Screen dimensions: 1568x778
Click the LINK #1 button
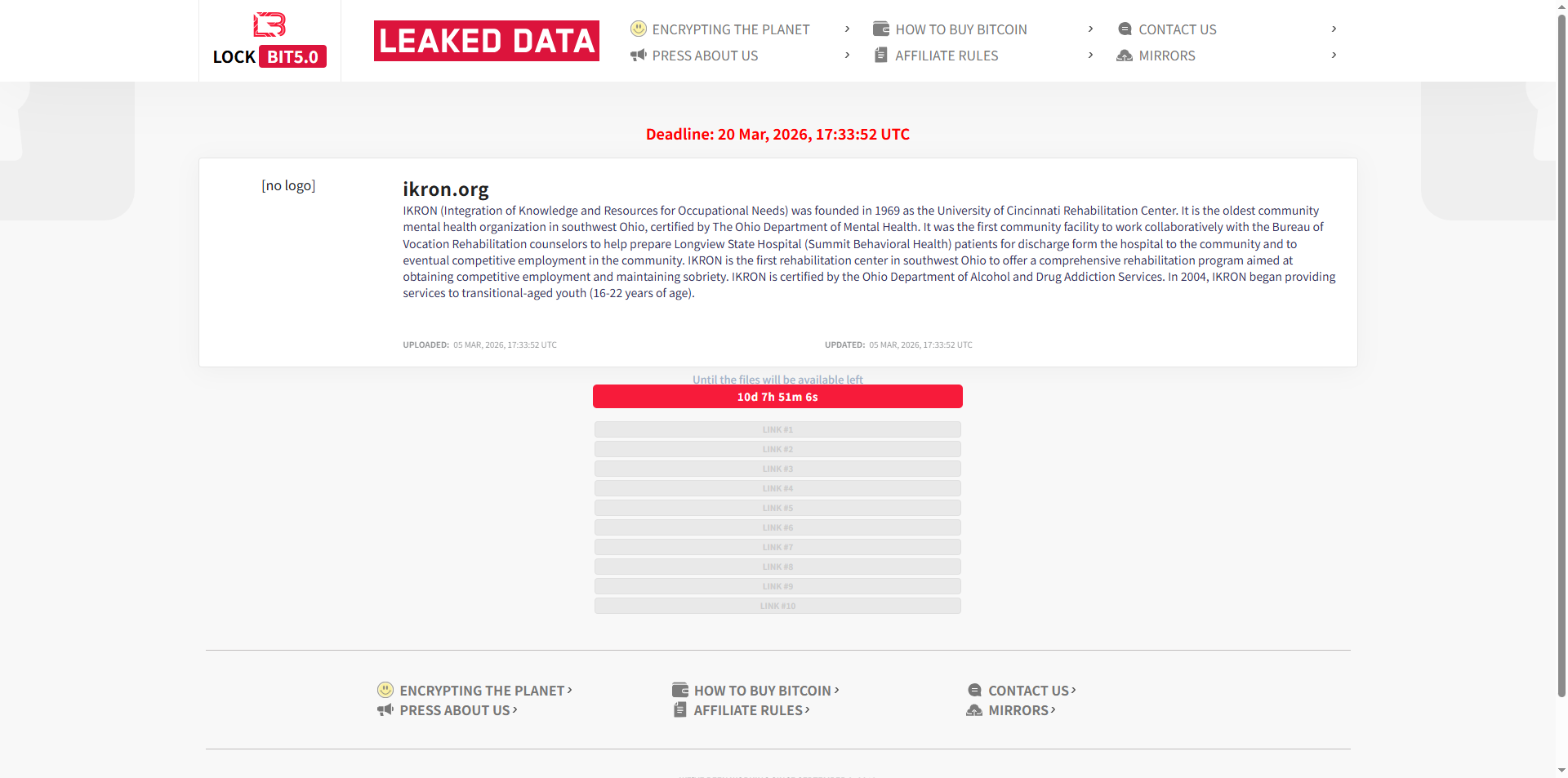pos(777,429)
